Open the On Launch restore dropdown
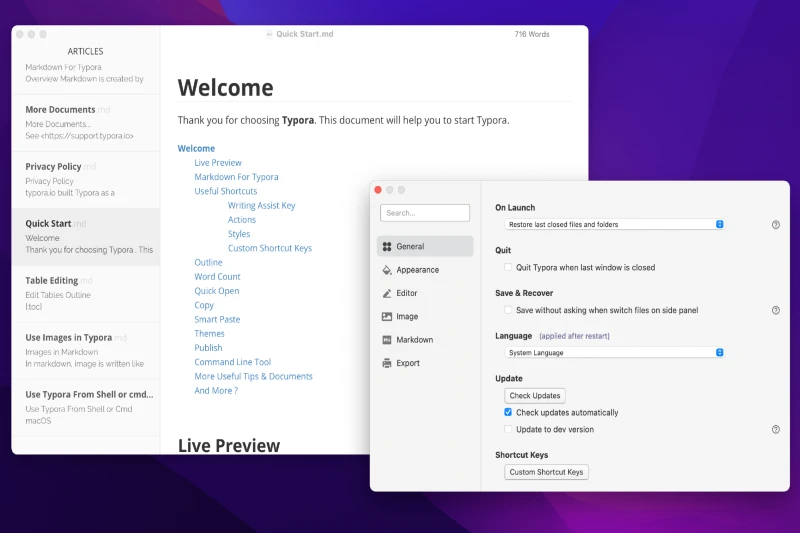 (x=614, y=224)
